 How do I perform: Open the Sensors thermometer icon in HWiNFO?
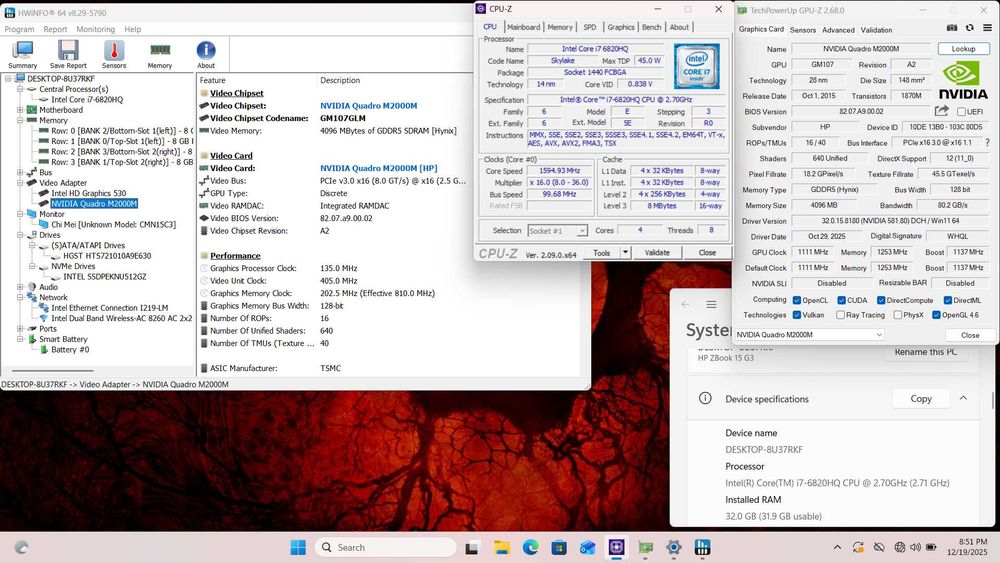coord(114,50)
